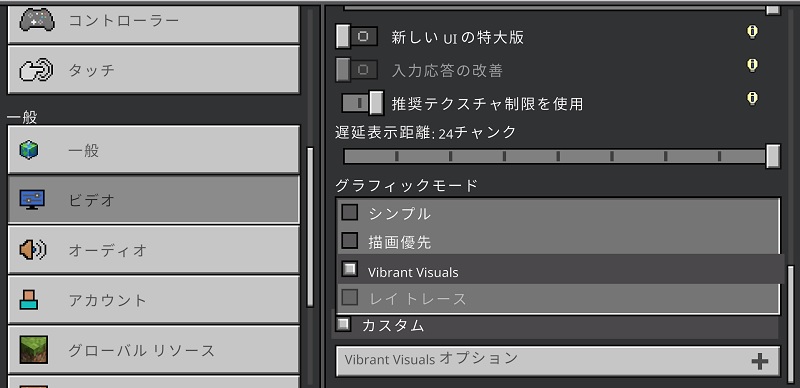This screenshot has width=800, height=388.
Task: Open the タッチ settings tab
Action: [154, 70]
